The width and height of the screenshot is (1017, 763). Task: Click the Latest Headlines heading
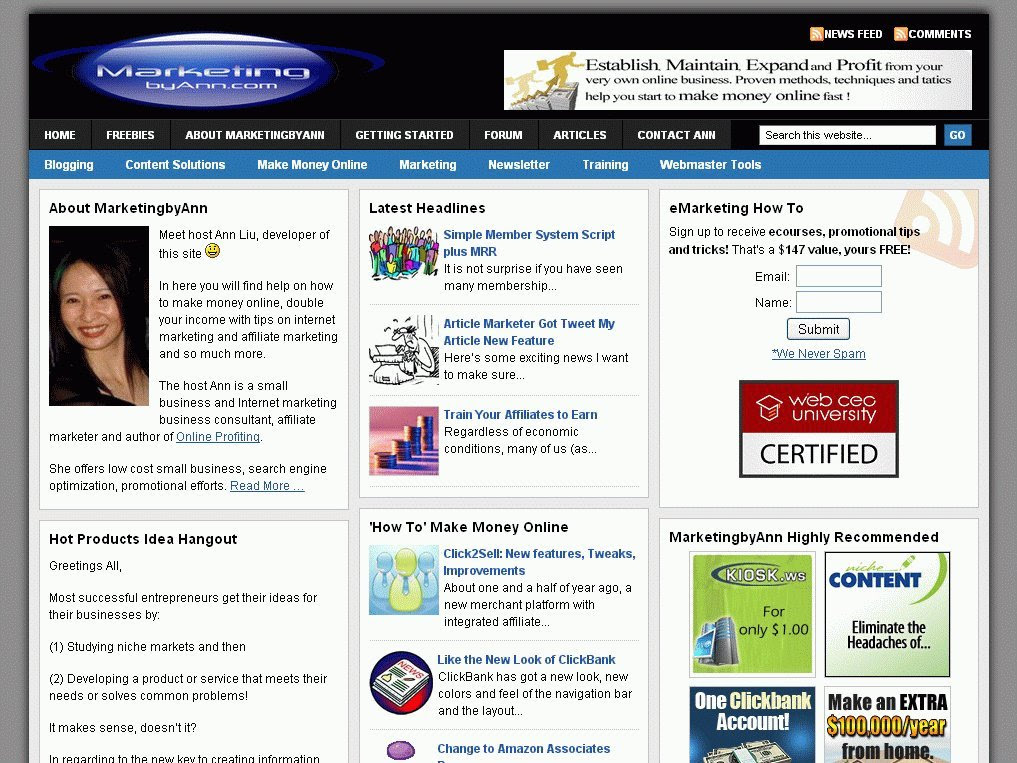(427, 208)
